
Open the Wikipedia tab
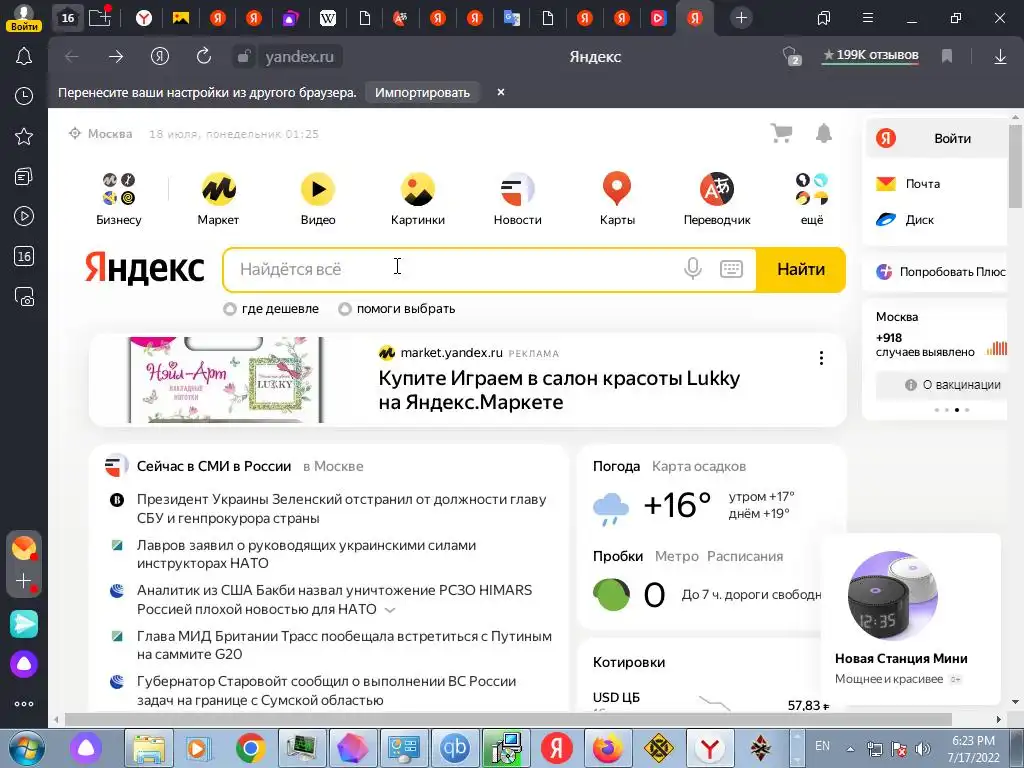pyautogui.click(x=327, y=18)
